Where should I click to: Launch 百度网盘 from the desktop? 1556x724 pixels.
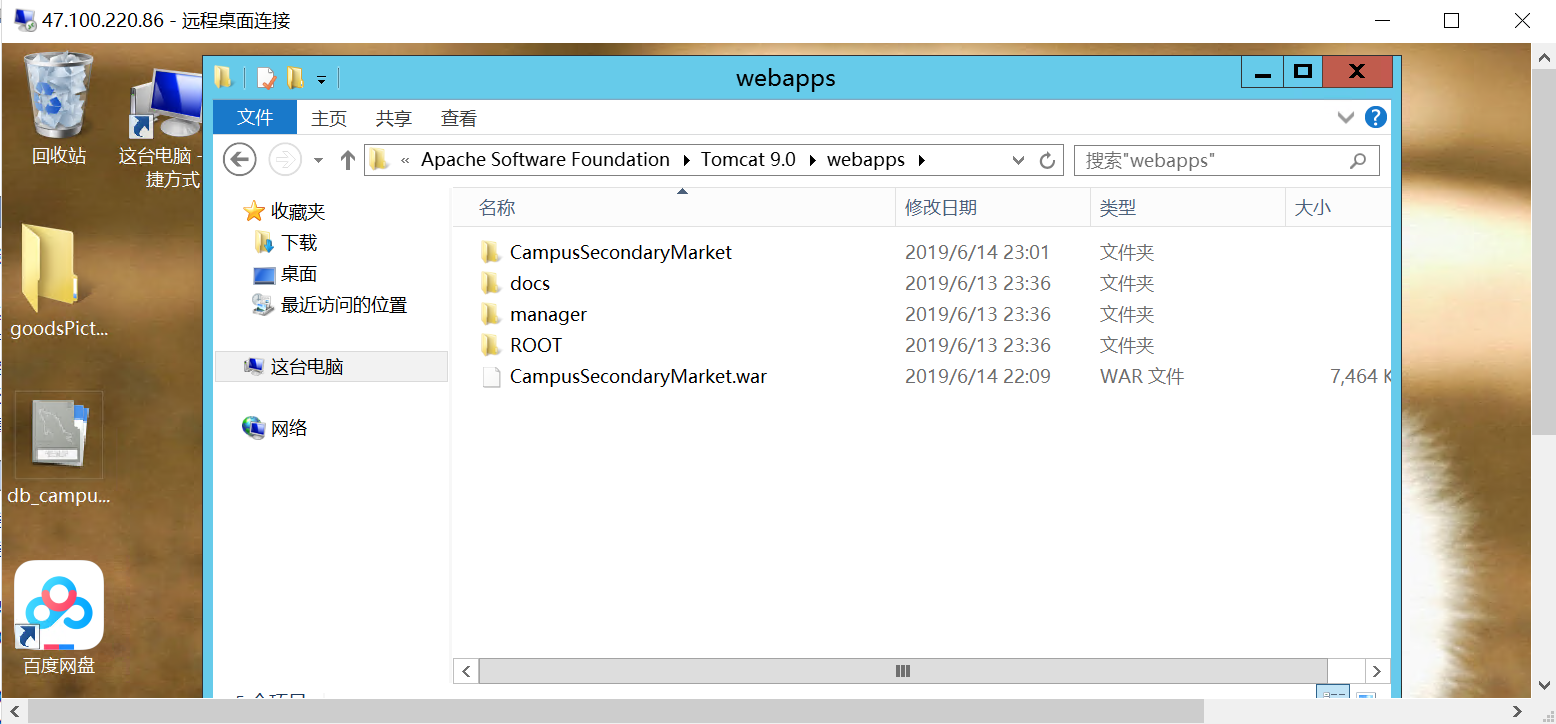[59, 616]
